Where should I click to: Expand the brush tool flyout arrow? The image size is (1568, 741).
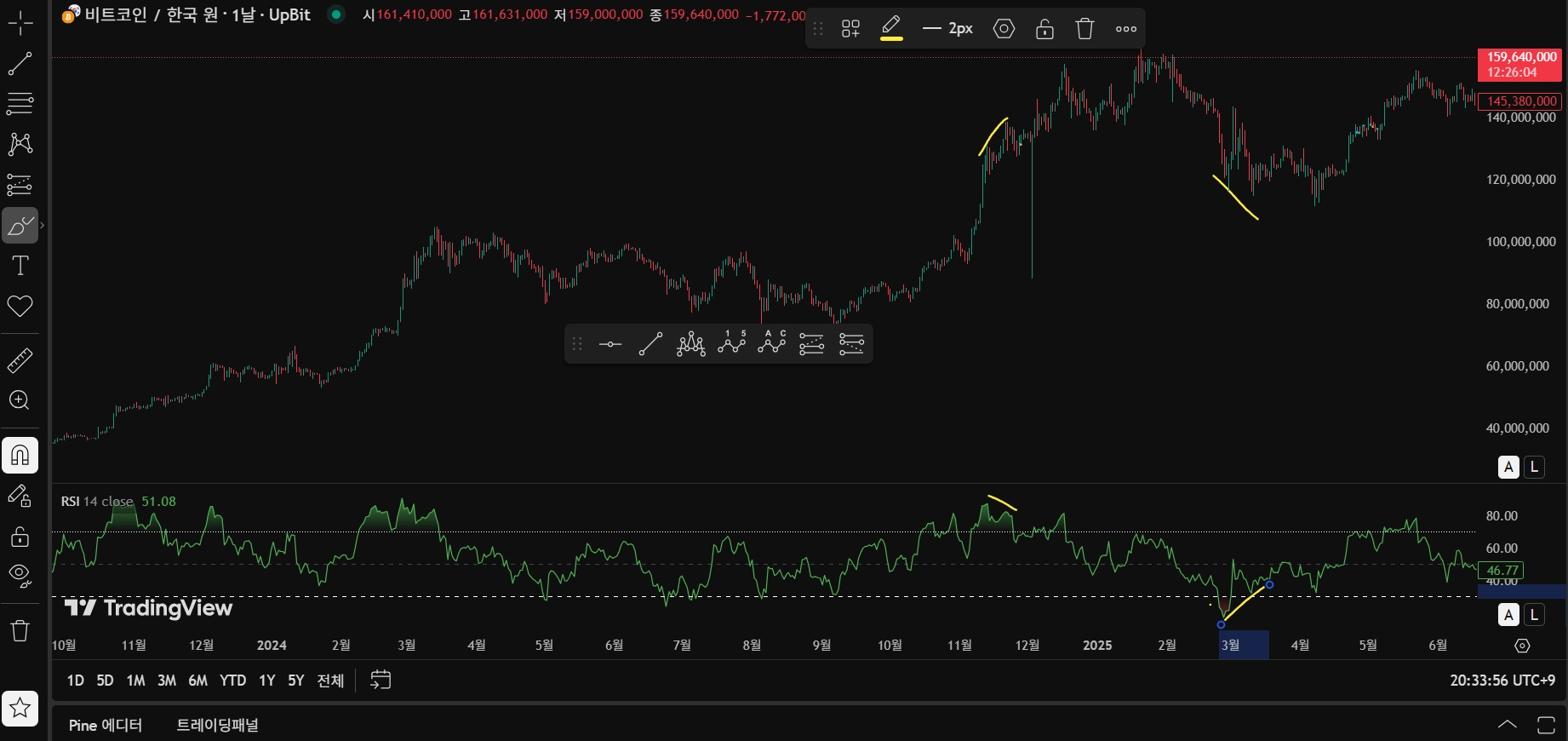pos(43,226)
